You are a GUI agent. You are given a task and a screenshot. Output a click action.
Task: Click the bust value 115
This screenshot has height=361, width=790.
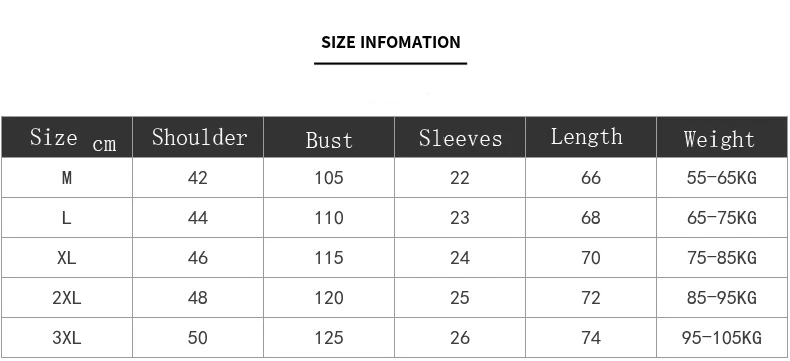329,258
